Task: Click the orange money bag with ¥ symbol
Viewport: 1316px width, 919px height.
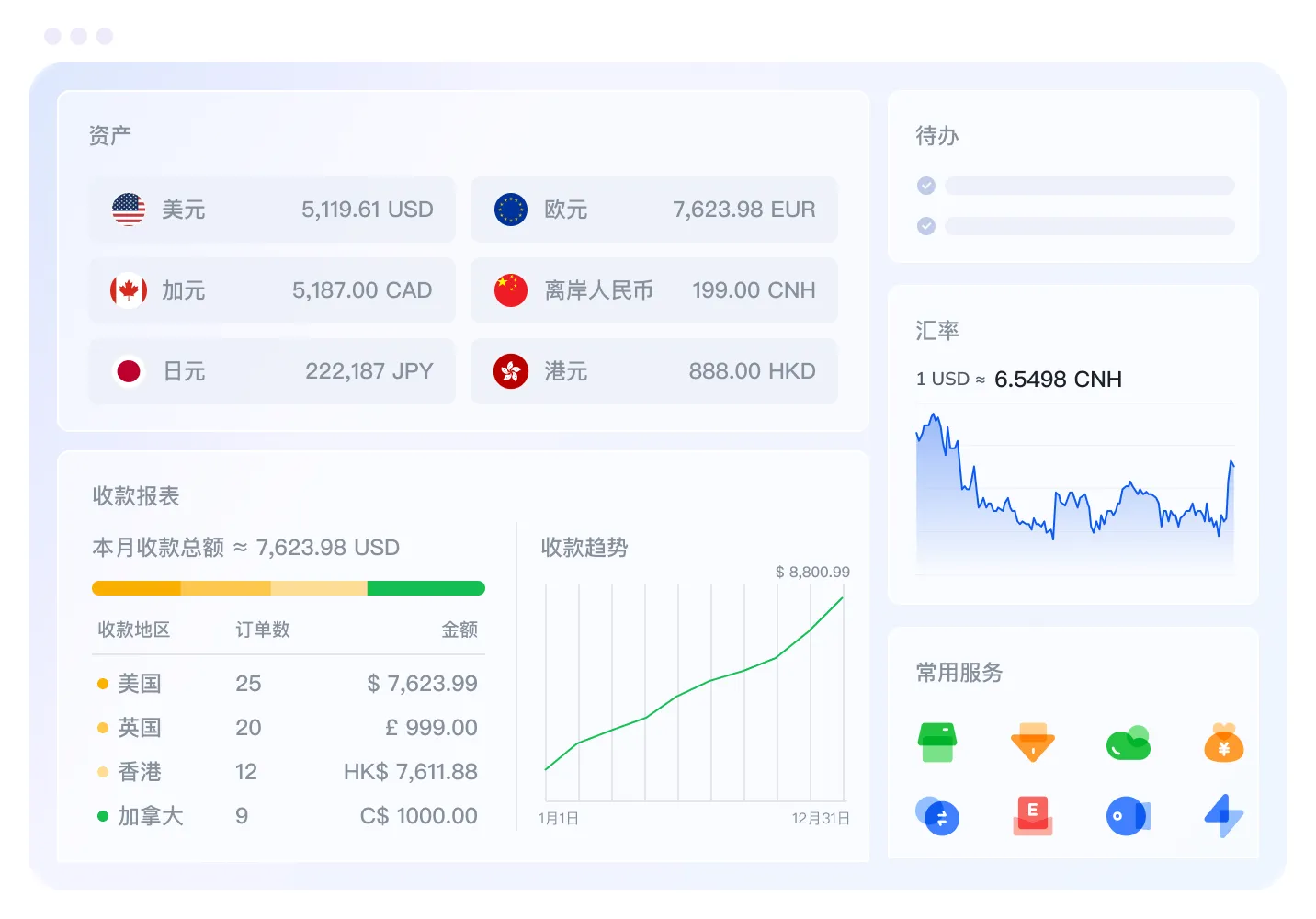Action: coord(1223,743)
